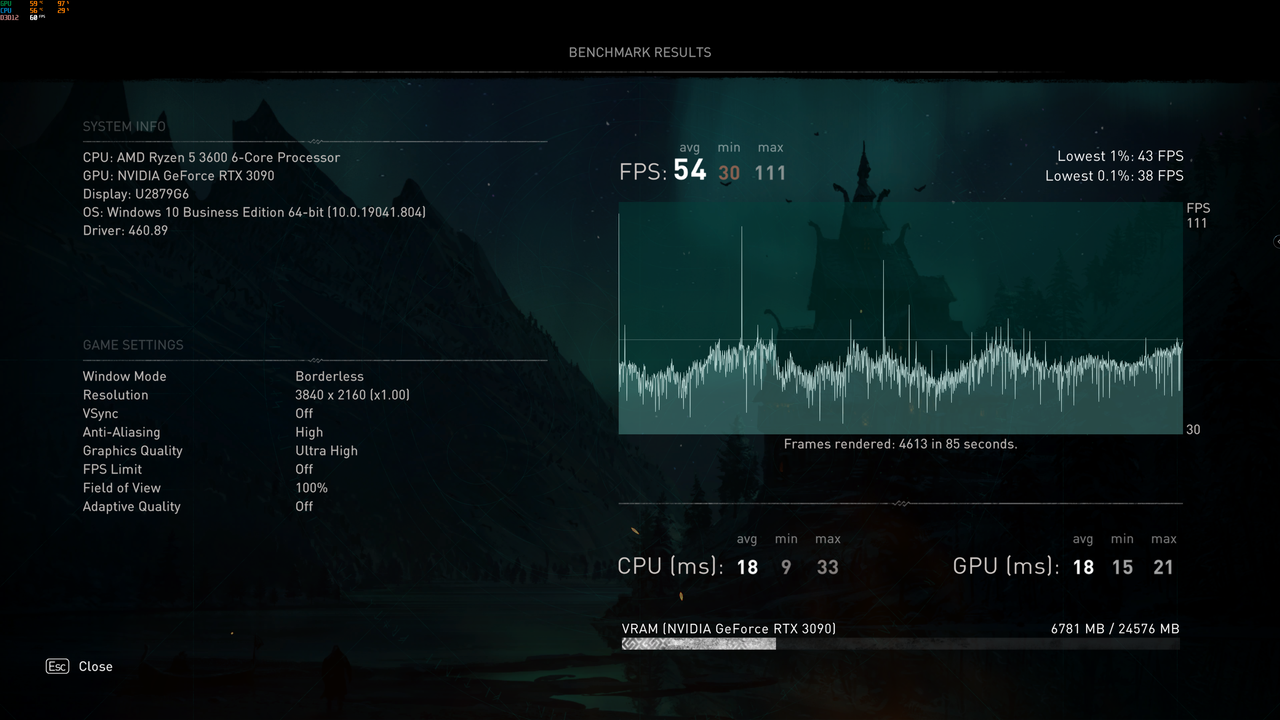1280x720 pixels.
Task: Click the minimum FPS value 30
Action: point(729,173)
